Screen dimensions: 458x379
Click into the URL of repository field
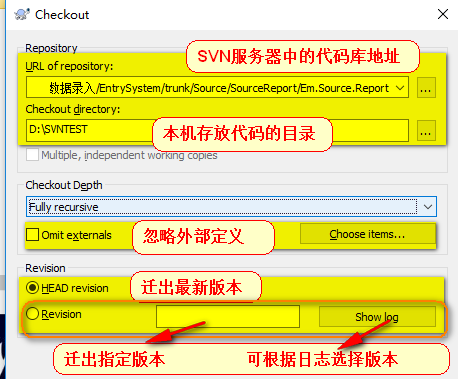pyautogui.click(x=217, y=87)
